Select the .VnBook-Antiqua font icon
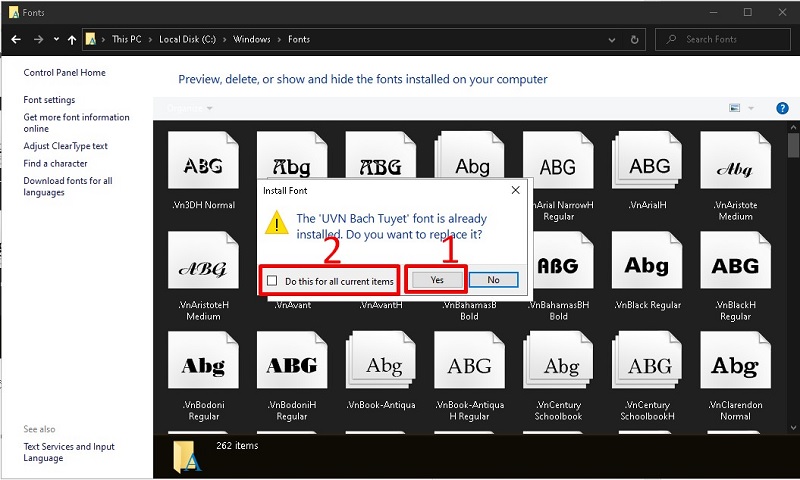Screen dimensions: 800x480 (381, 360)
